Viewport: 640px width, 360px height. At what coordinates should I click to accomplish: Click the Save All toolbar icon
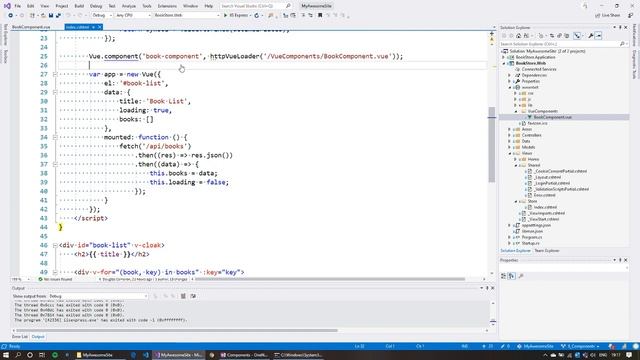(x=58, y=15)
